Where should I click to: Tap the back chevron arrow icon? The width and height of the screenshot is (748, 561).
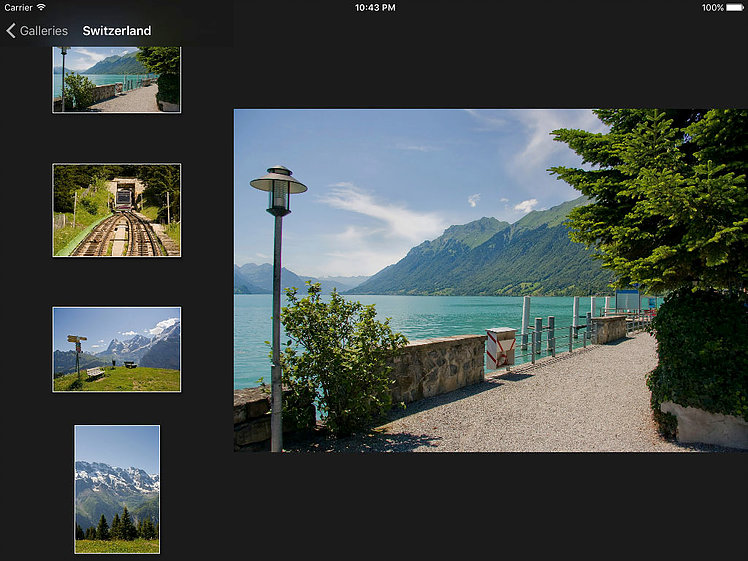(x=11, y=31)
